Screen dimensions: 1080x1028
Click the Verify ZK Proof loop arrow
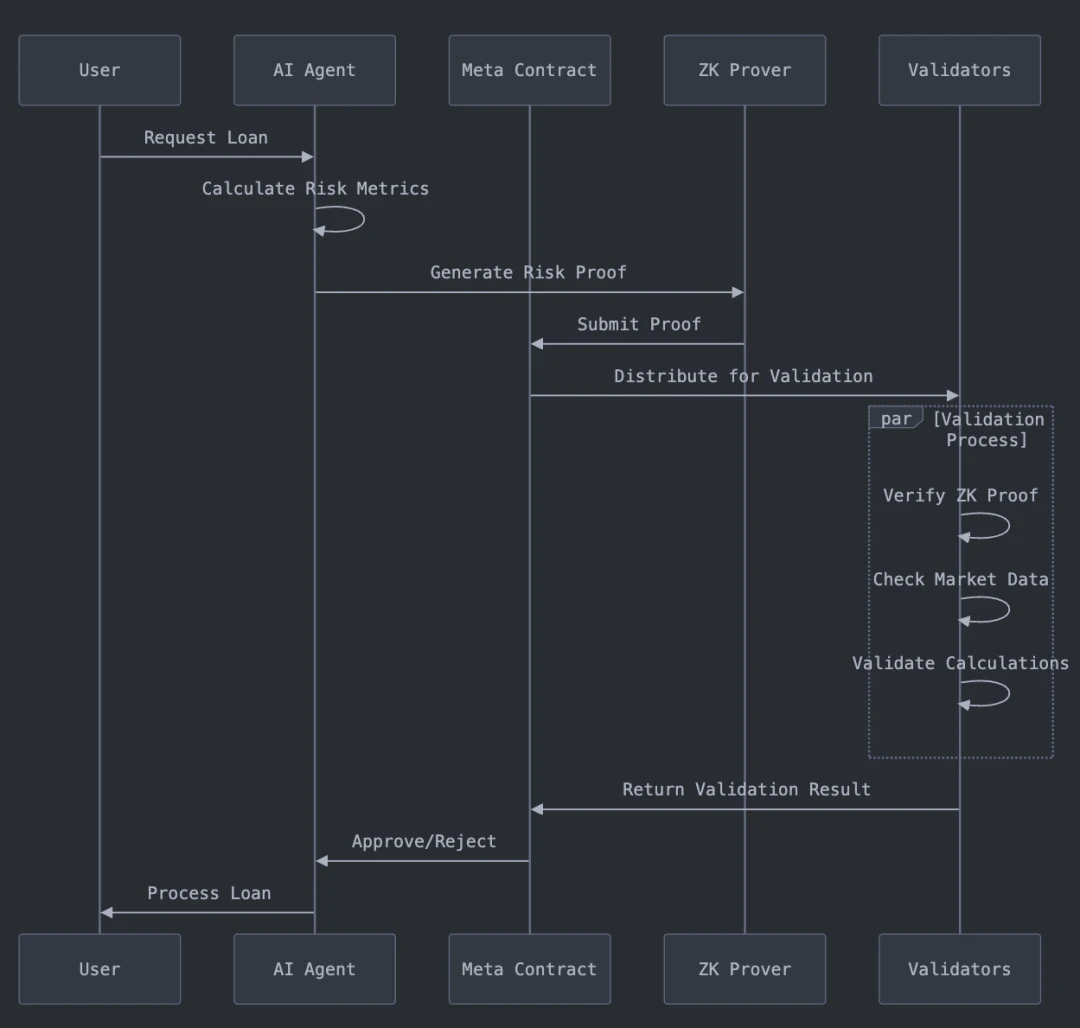[x=995, y=526]
